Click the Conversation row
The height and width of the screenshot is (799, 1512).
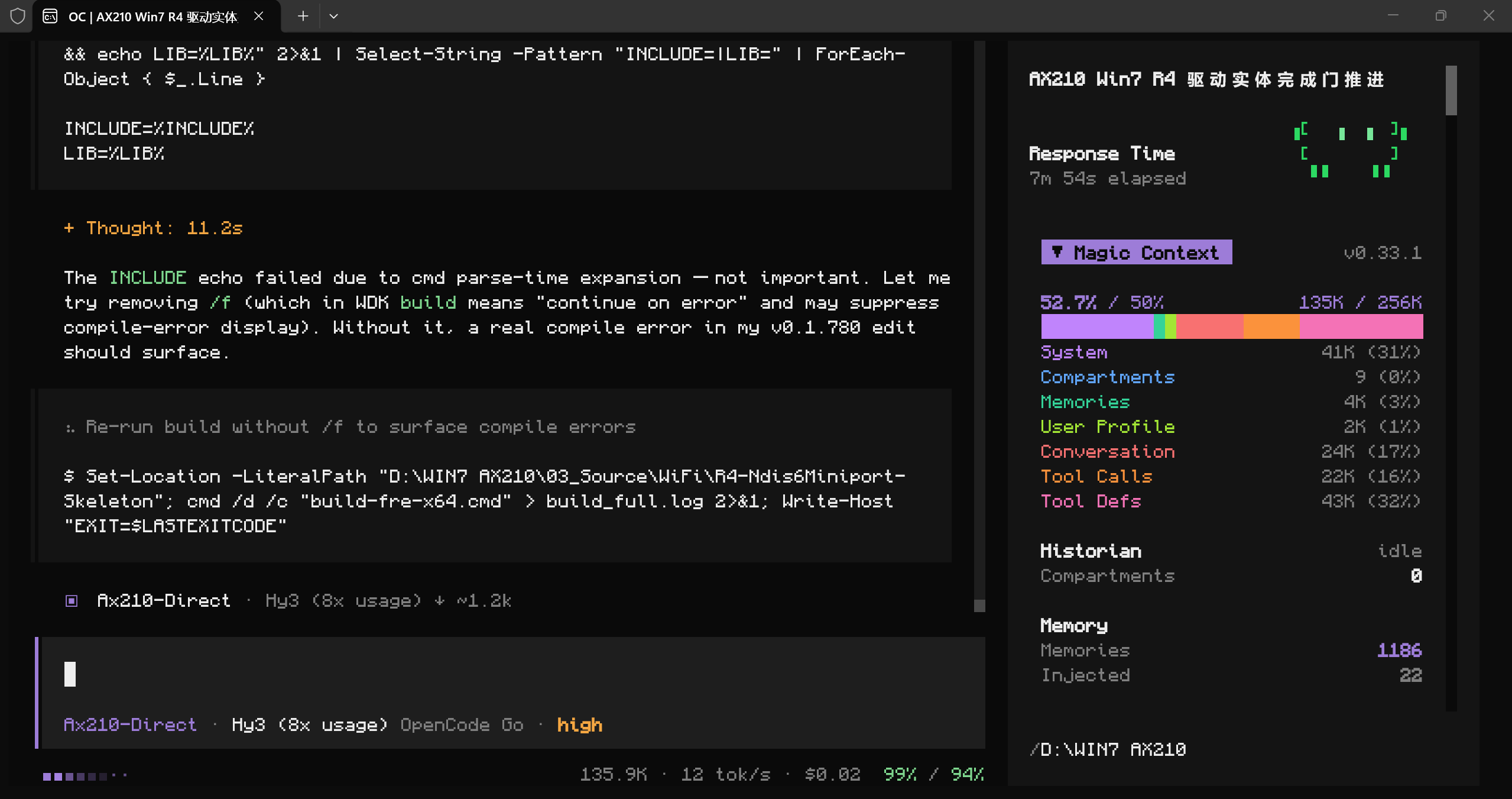click(x=1231, y=451)
